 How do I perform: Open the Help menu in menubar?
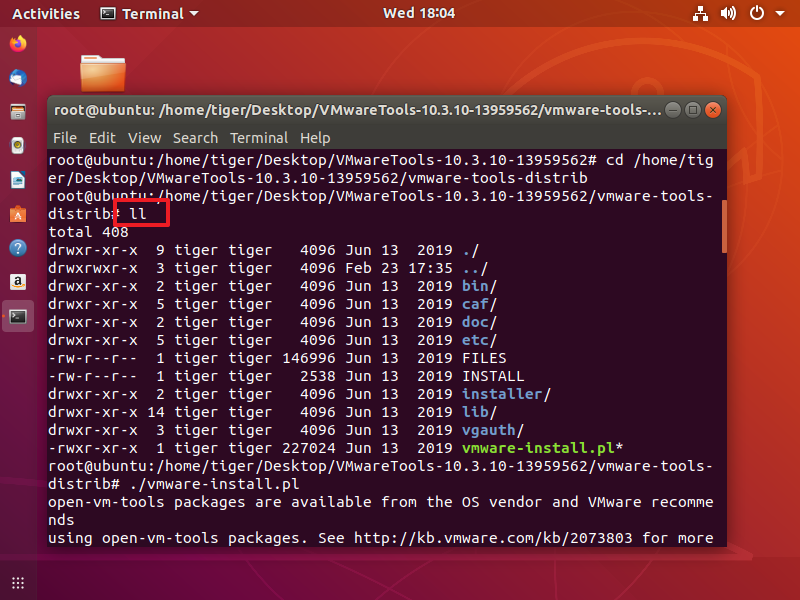[315, 138]
